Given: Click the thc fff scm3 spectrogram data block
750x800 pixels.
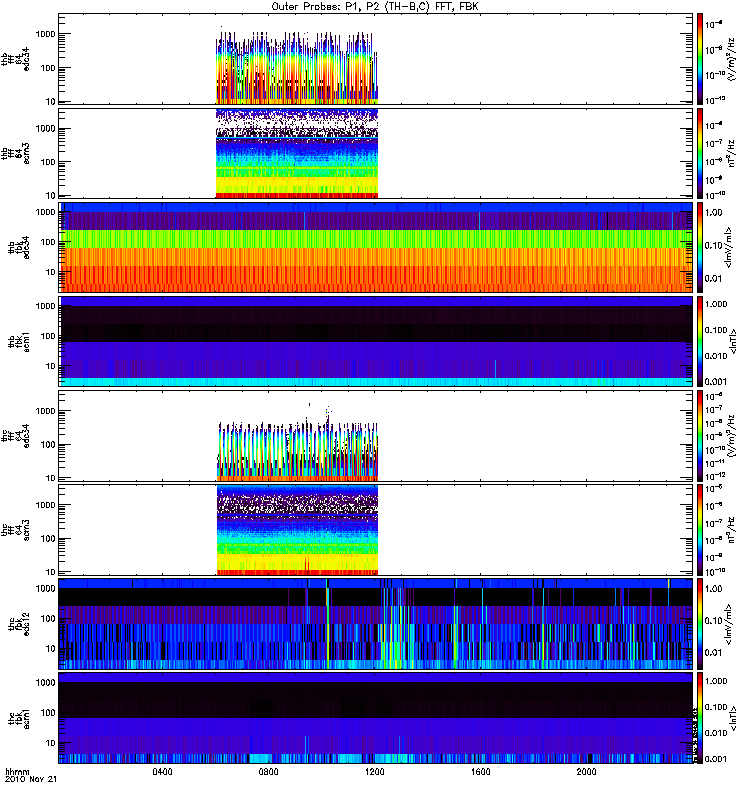Looking at the screenshot, I should click(297, 530).
